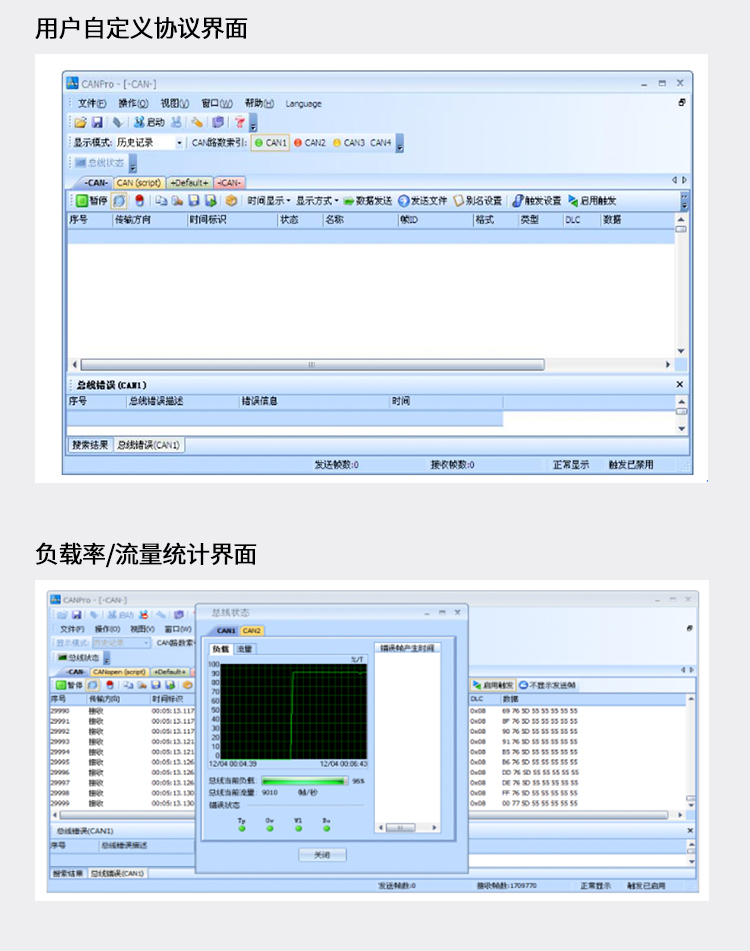Switch to CAN (script) tab
This screenshot has width=750, height=951.
[139, 183]
